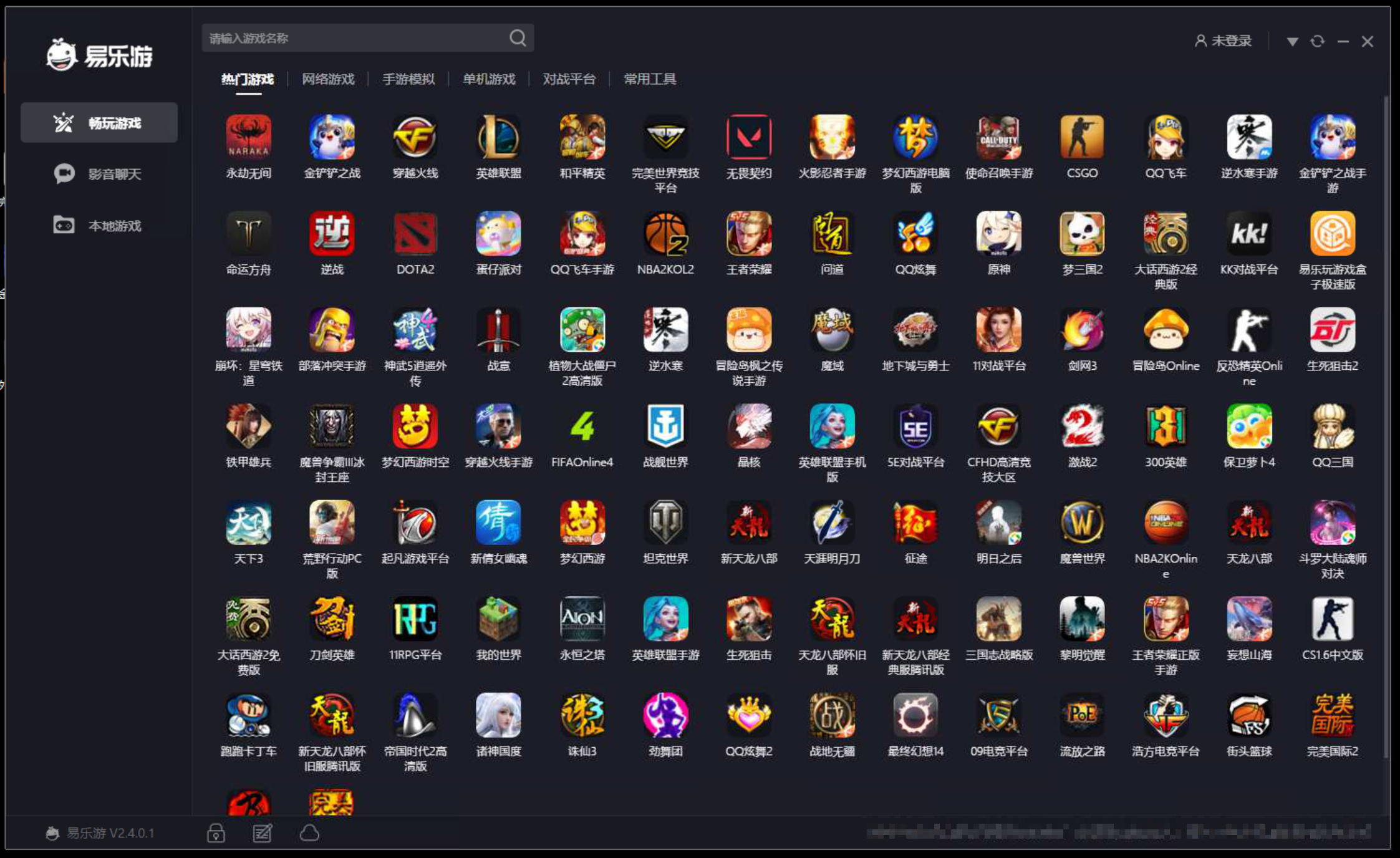
Task: Select the DOTA2 game icon
Action: (x=415, y=233)
